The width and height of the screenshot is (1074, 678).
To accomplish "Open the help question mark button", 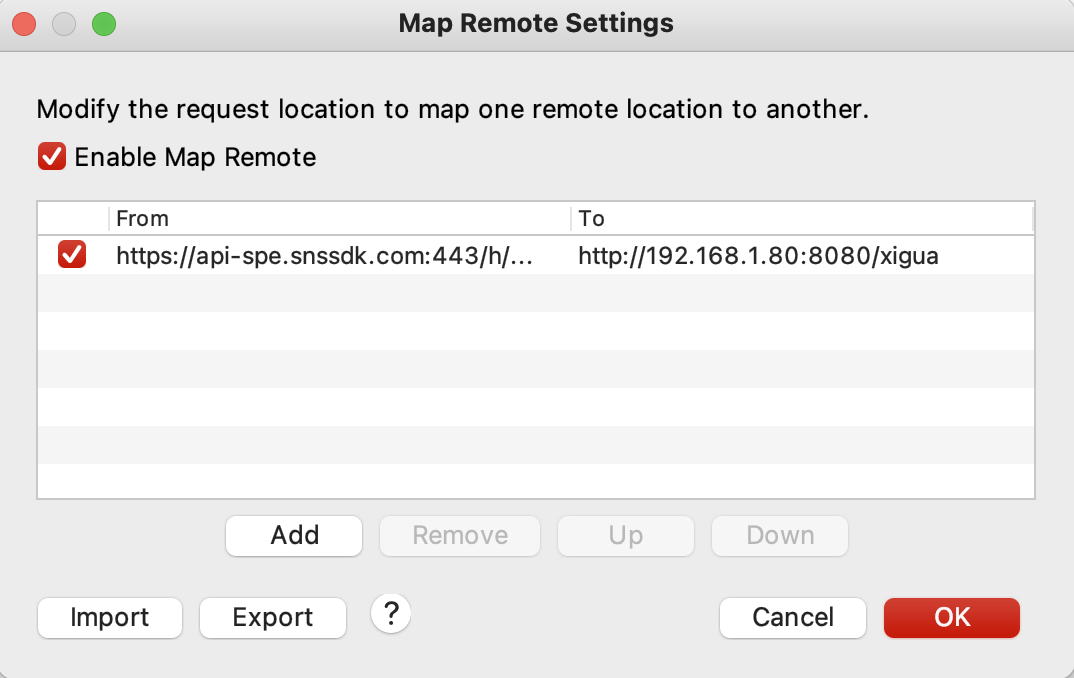I will pos(391,614).
